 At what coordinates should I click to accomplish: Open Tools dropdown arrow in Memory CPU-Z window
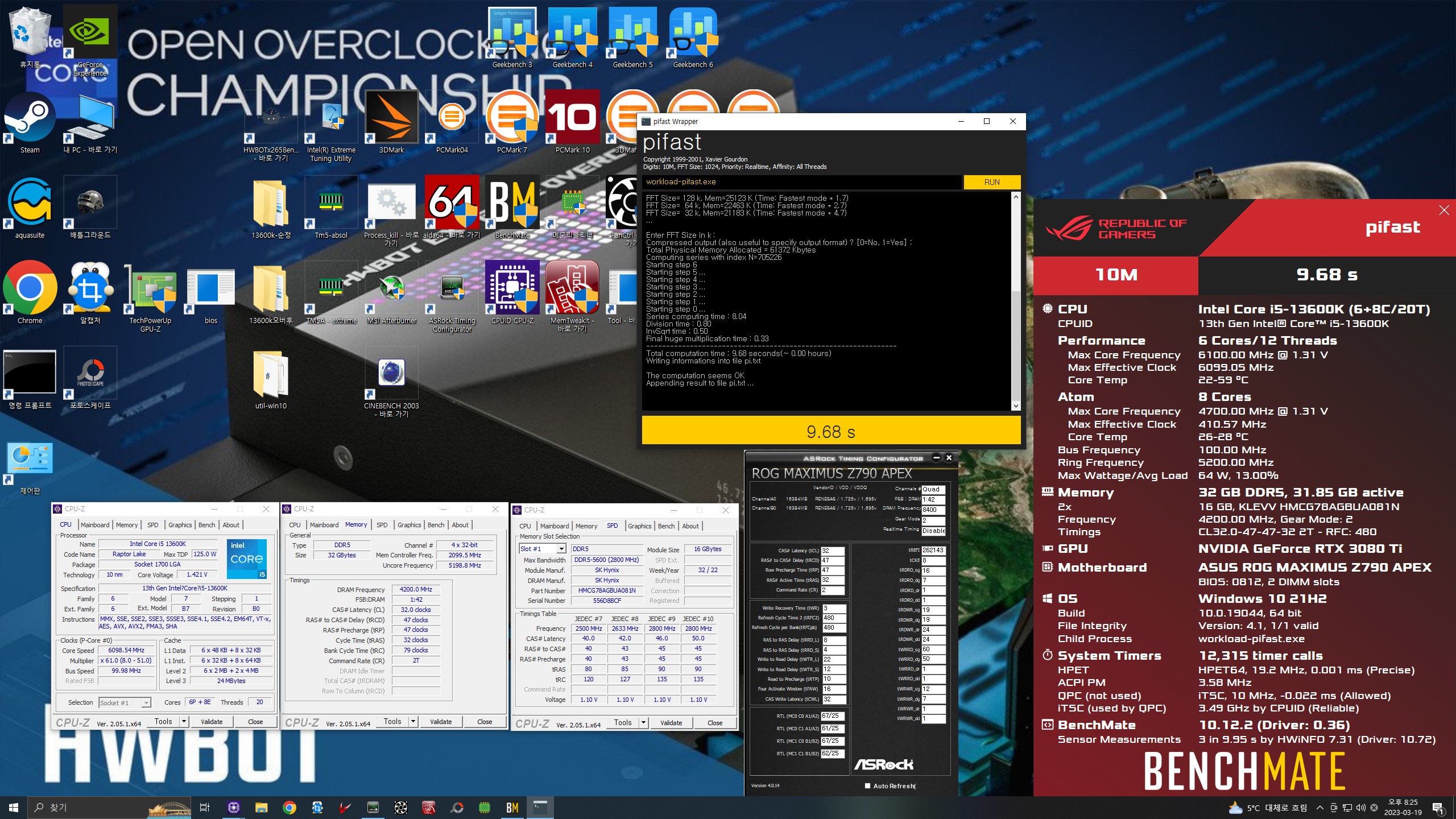[x=413, y=721]
